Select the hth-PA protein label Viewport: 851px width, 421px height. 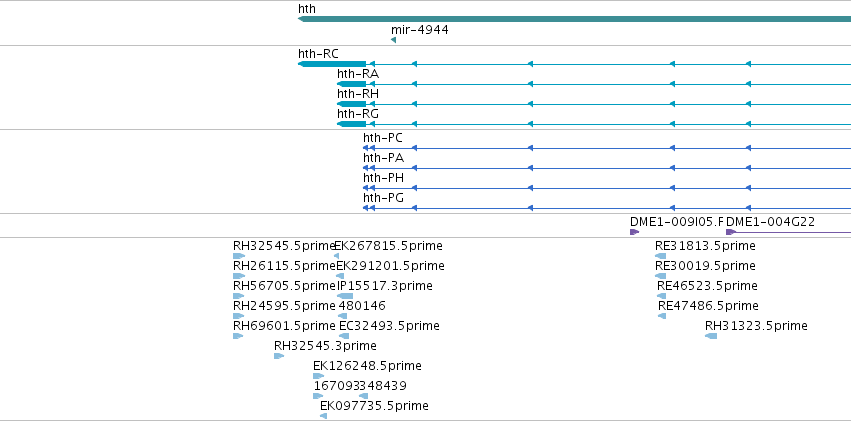(x=383, y=158)
